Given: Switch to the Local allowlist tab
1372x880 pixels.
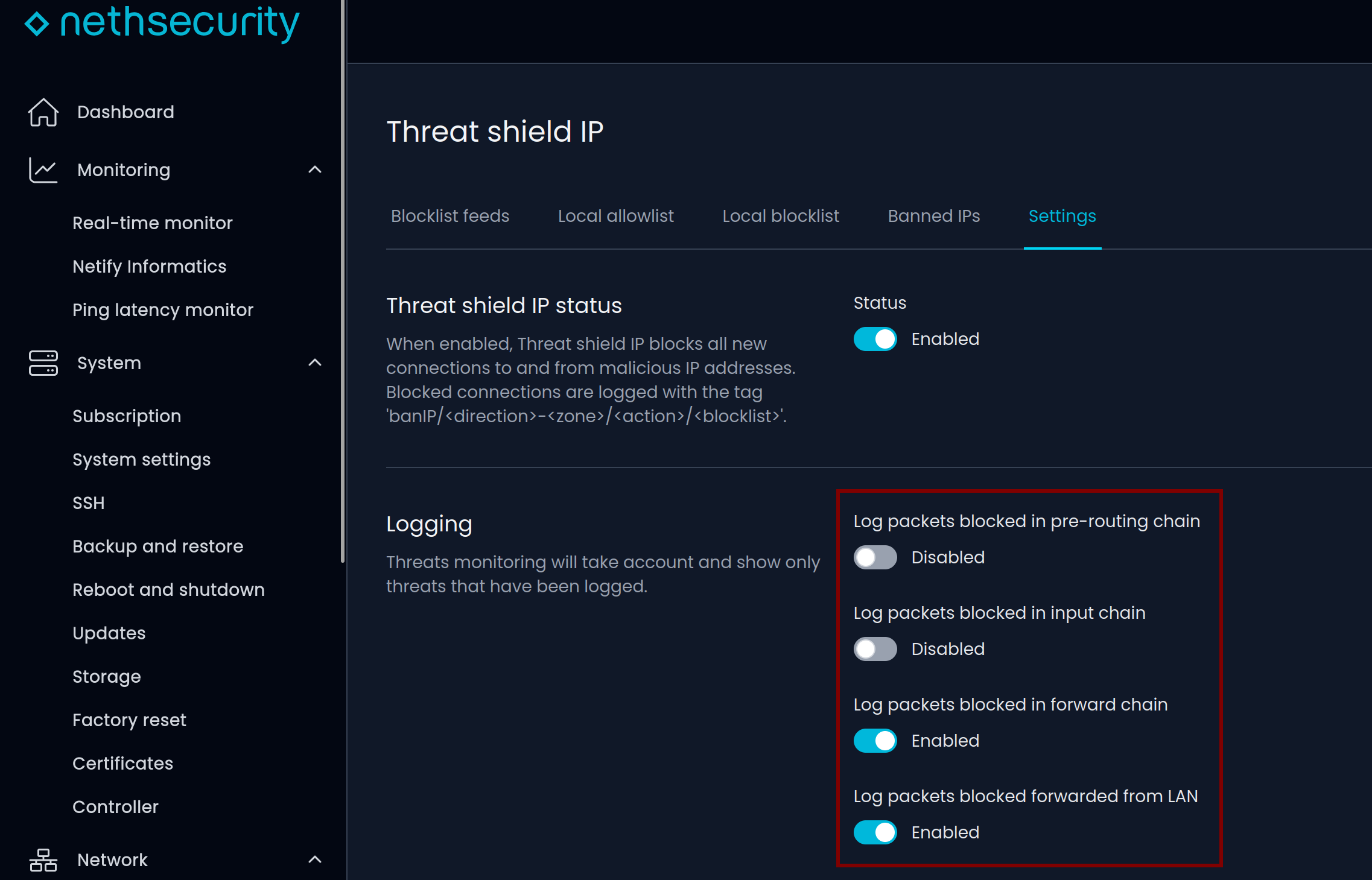Looking at the screenshot, I should point(615,216).
